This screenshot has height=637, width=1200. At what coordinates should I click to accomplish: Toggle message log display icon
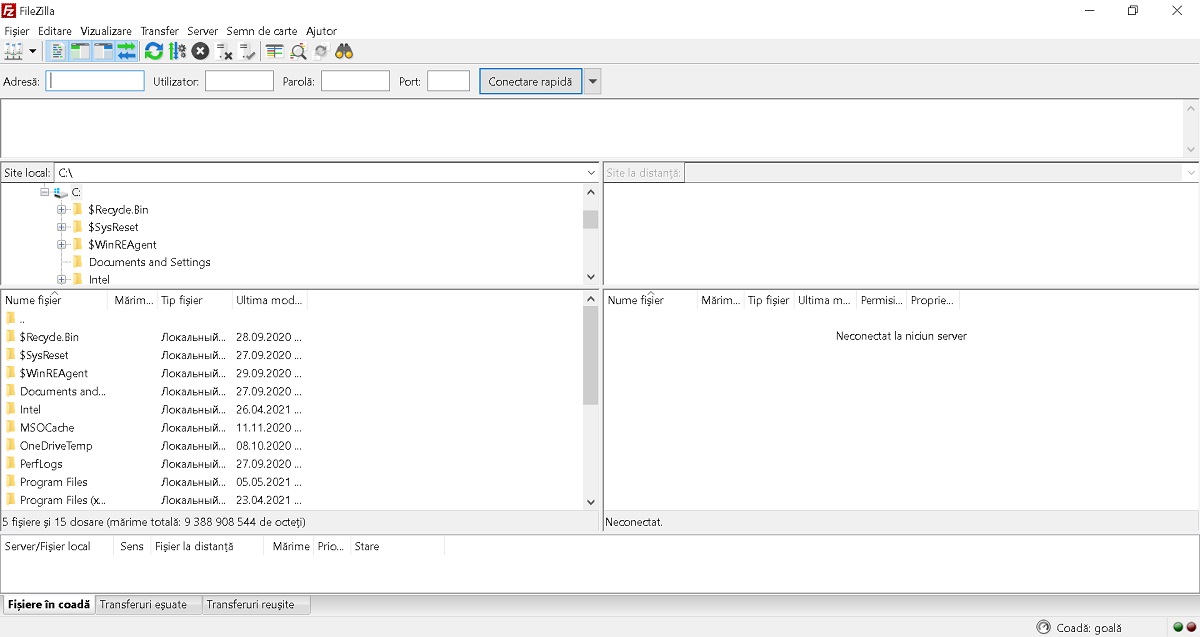[x=58, y=51]
